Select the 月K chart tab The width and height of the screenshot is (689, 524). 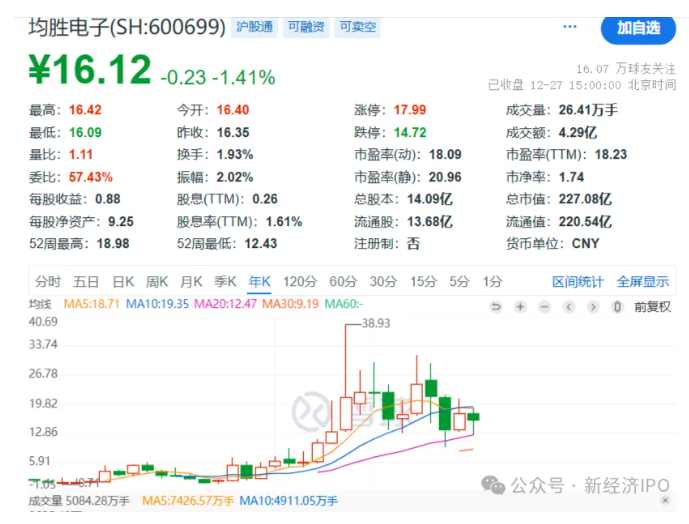pos(191,281)
